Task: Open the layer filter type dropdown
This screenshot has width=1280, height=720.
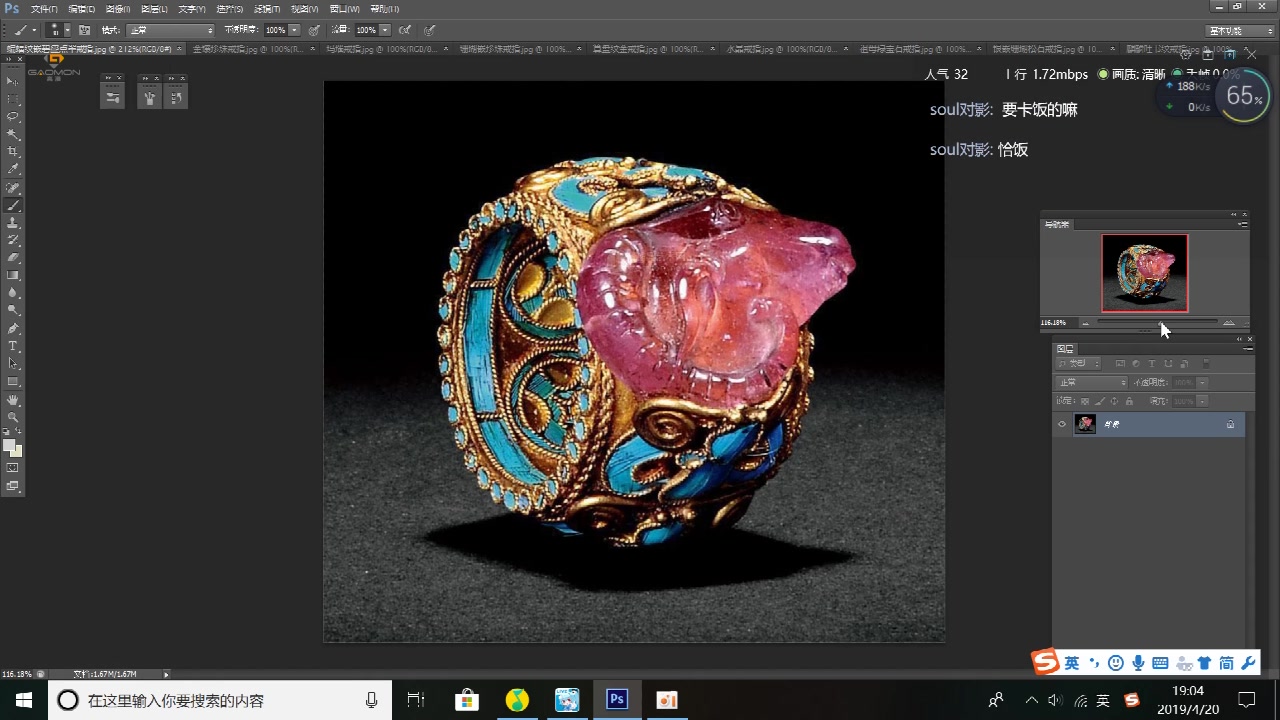Action: click(1080, 364)
